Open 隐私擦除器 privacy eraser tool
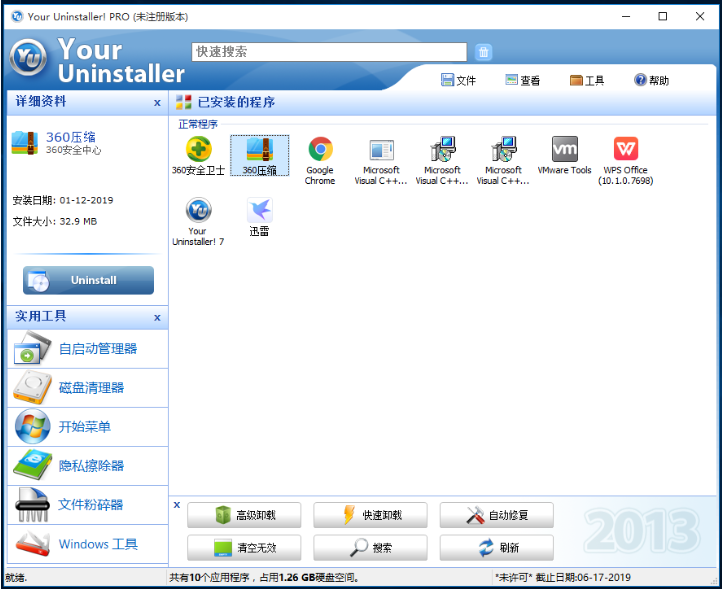This screenshot has height=589, width=722. click(x=87, y=466)
